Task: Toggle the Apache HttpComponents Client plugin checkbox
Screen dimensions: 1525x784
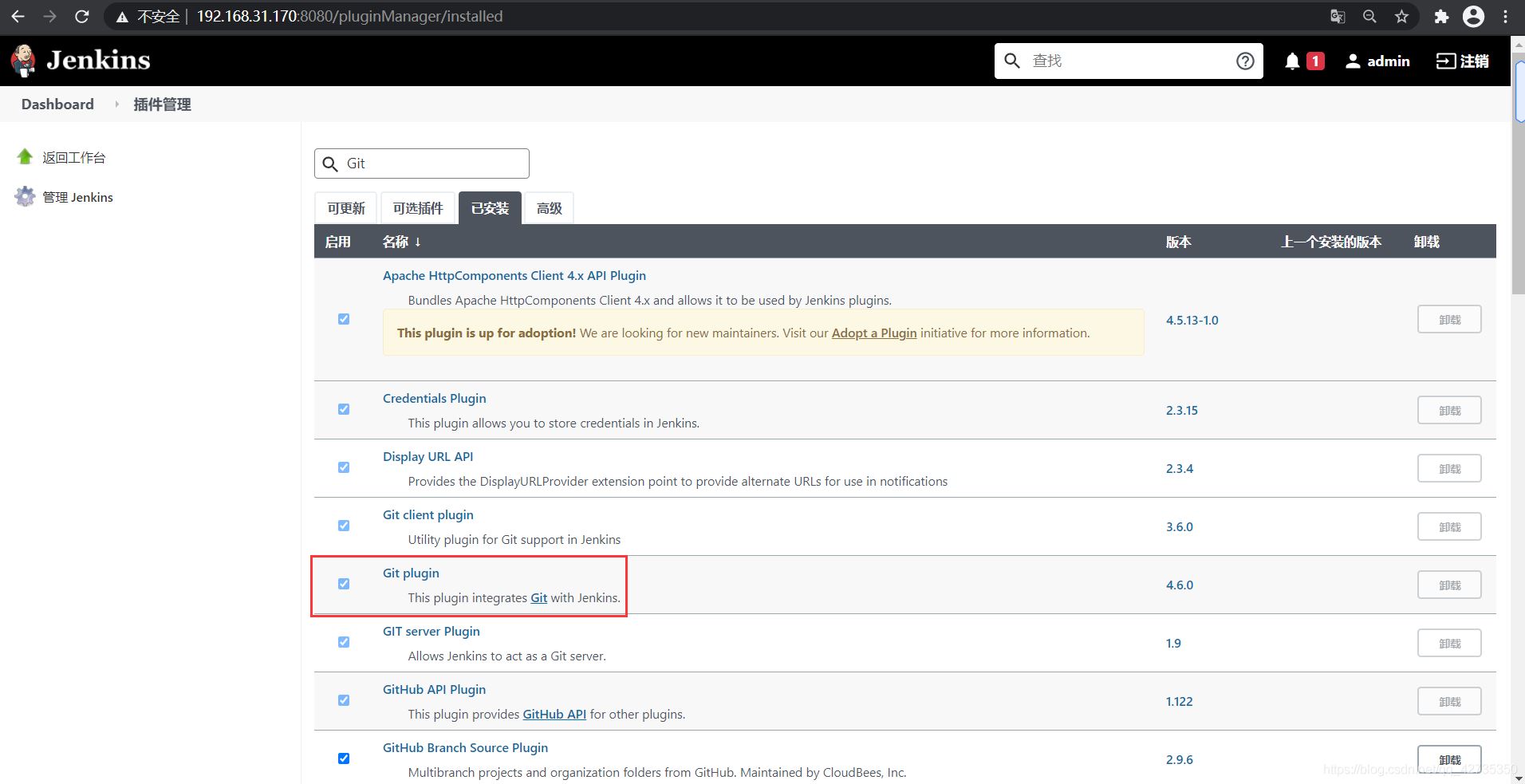Action: coord(344,319)
